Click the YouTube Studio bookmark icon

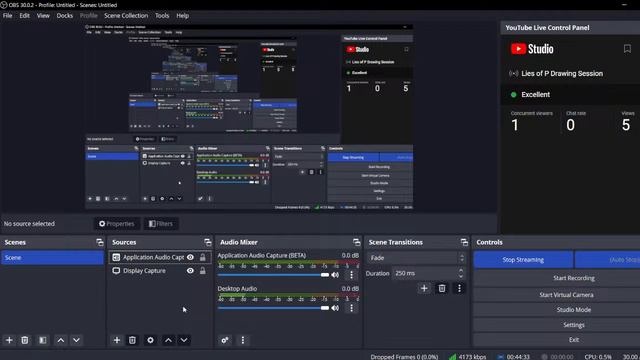627,49
